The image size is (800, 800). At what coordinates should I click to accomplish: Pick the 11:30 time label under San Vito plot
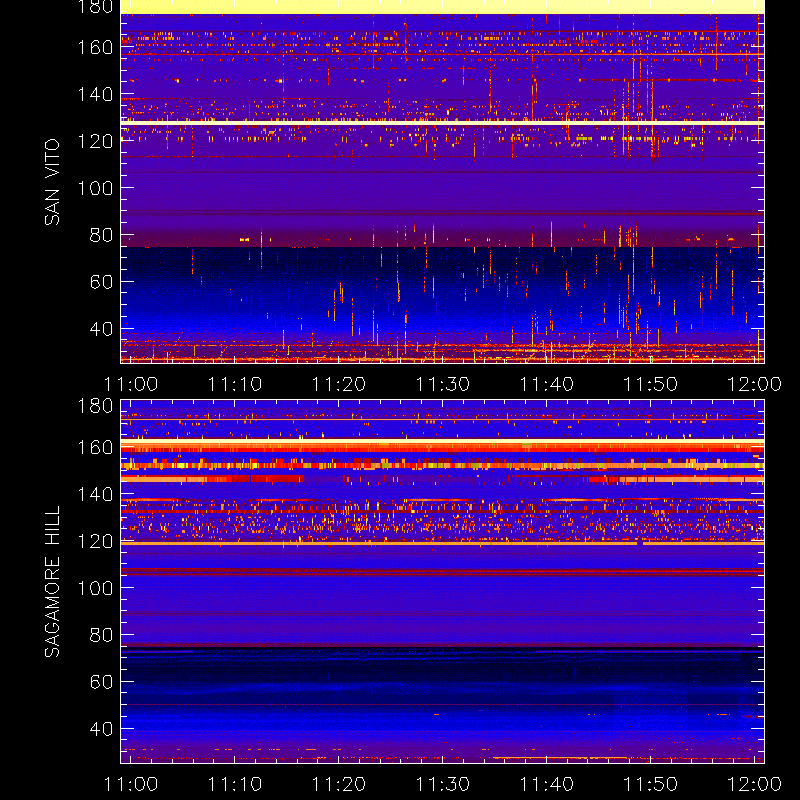443,384
